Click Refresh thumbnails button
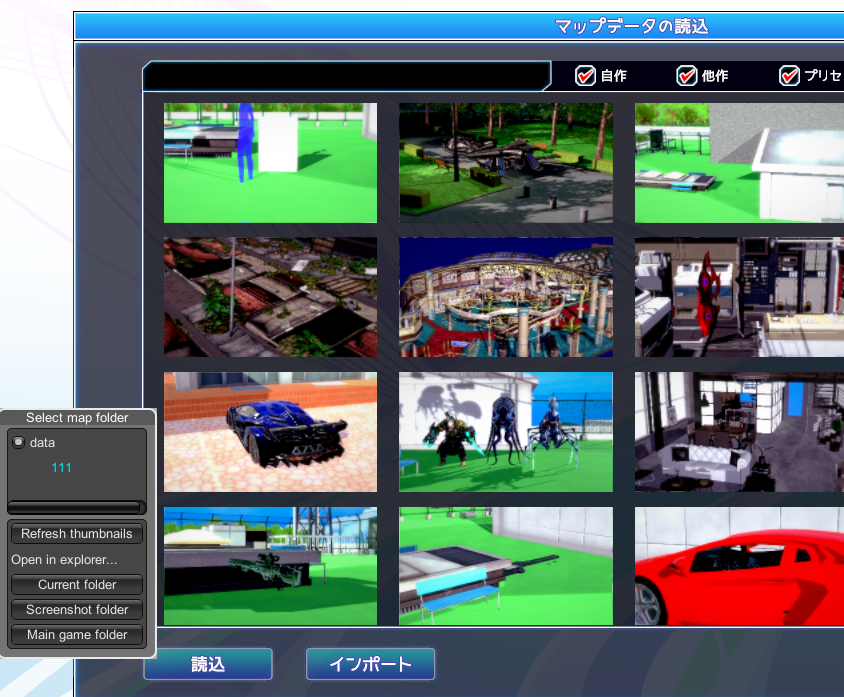844x697 pixels. [77, 534]
